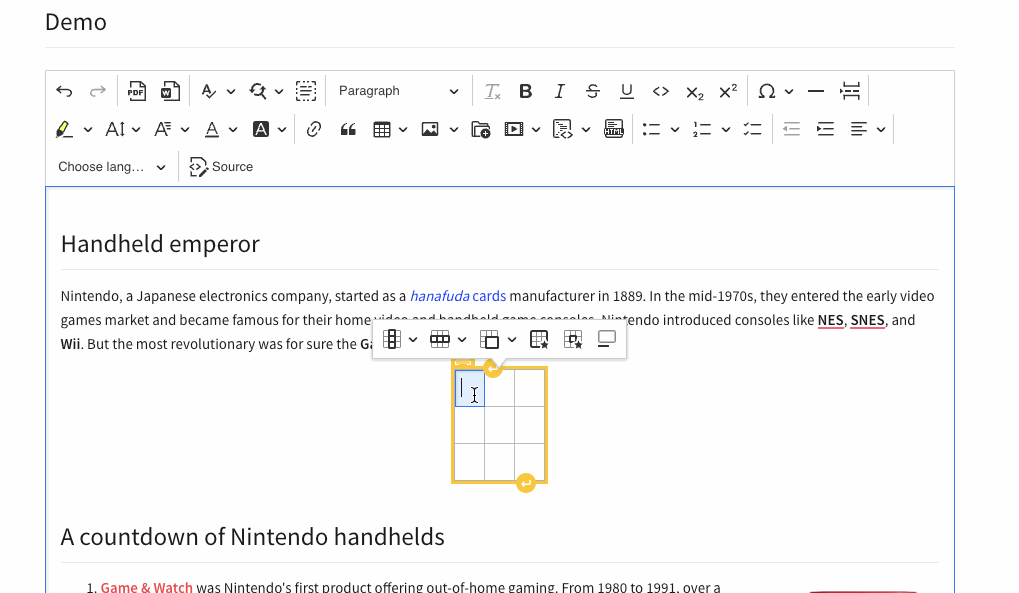The width and height of the screenshot is (1019, 593).
Task: Open the Game & Watch link
Action: pos(146,587)
